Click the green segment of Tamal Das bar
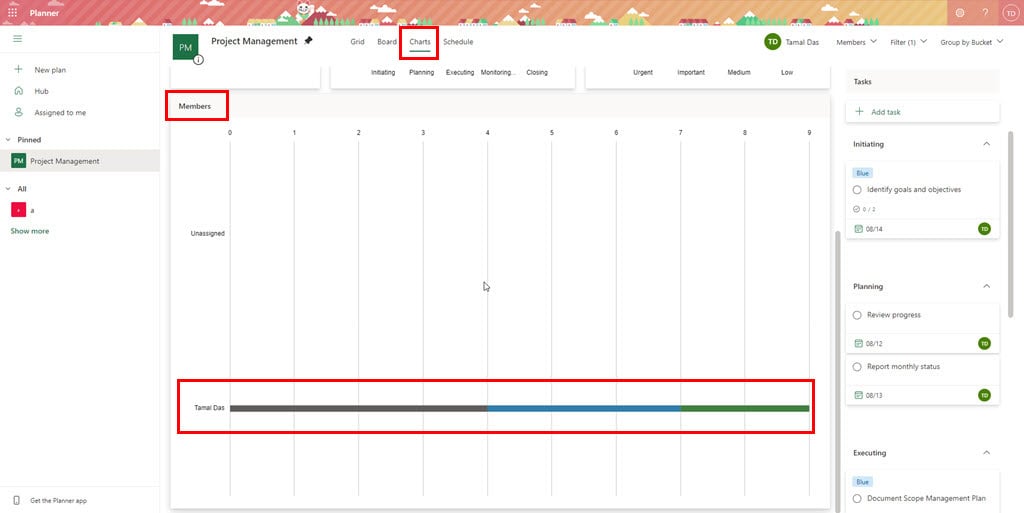The width and height of the screenshot is (1024, 513). click(x=744, y=409)
